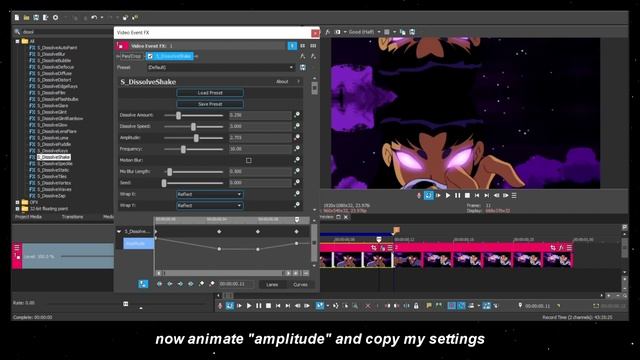Jump to the next keyframe icon

coord(180,284)
